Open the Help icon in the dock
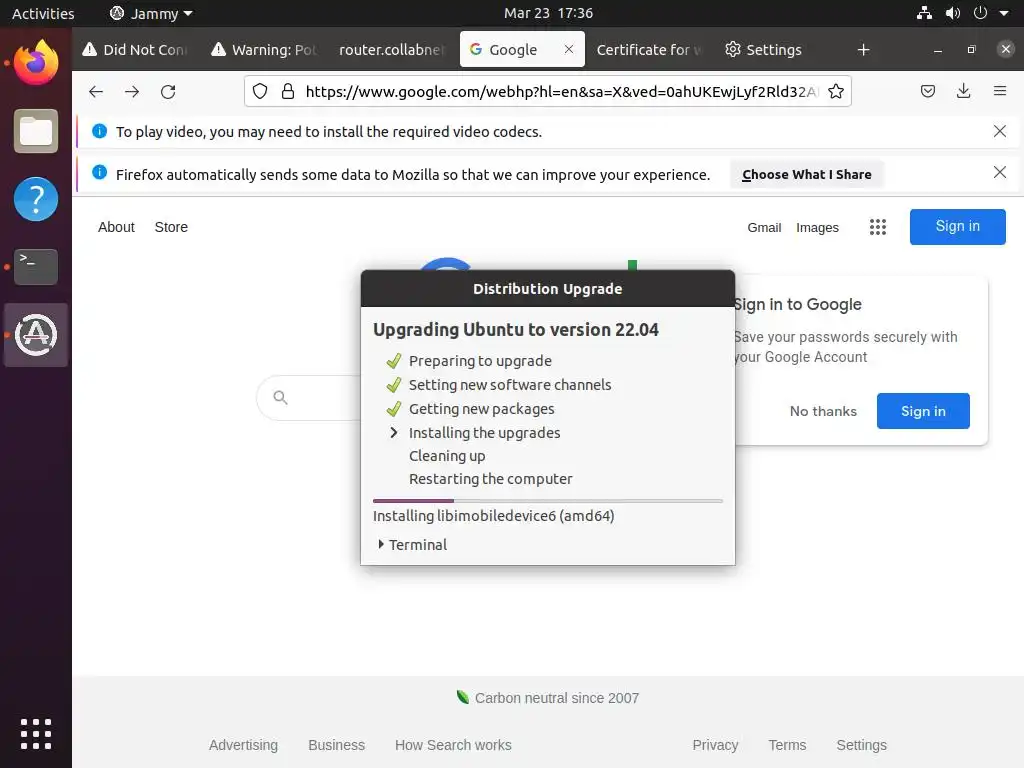1024x768 pixels. tap(36, 199)
